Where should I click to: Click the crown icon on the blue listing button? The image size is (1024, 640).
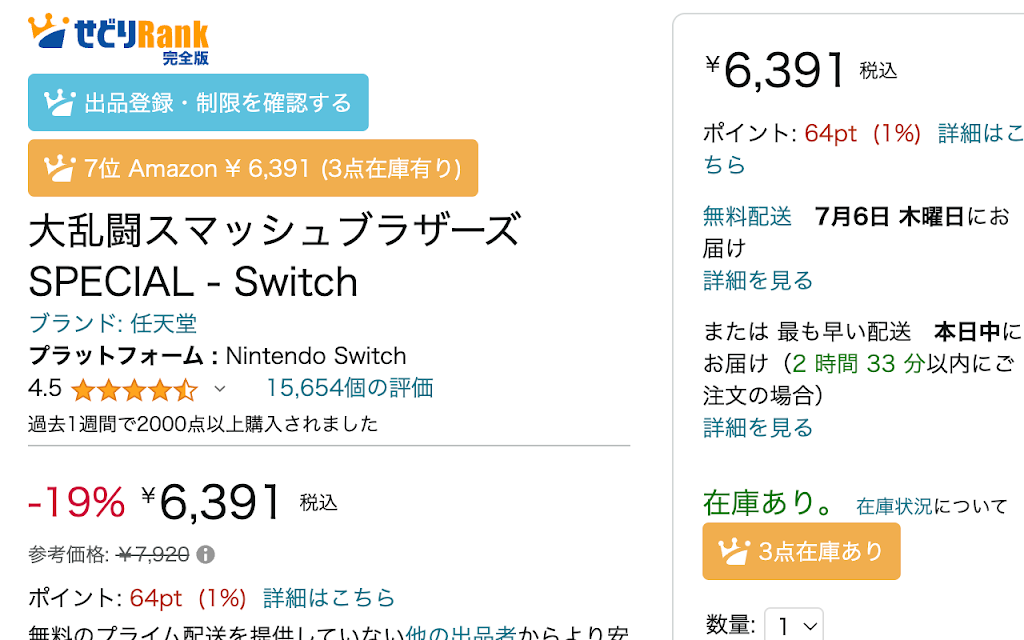tap(61, 102)
